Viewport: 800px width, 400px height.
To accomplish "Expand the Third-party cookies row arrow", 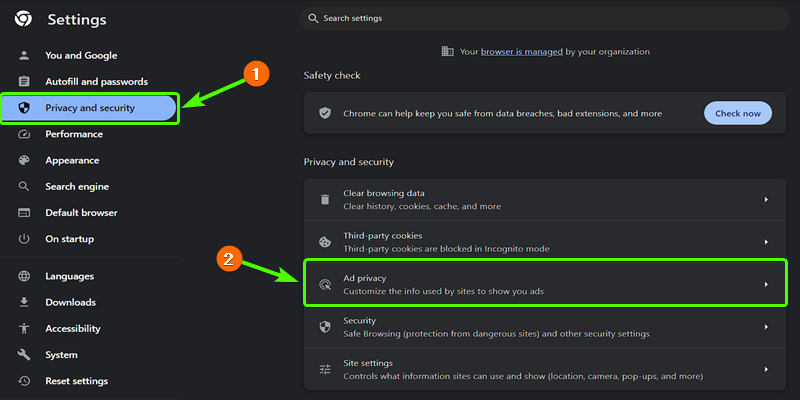I will [x=766, y=242].
